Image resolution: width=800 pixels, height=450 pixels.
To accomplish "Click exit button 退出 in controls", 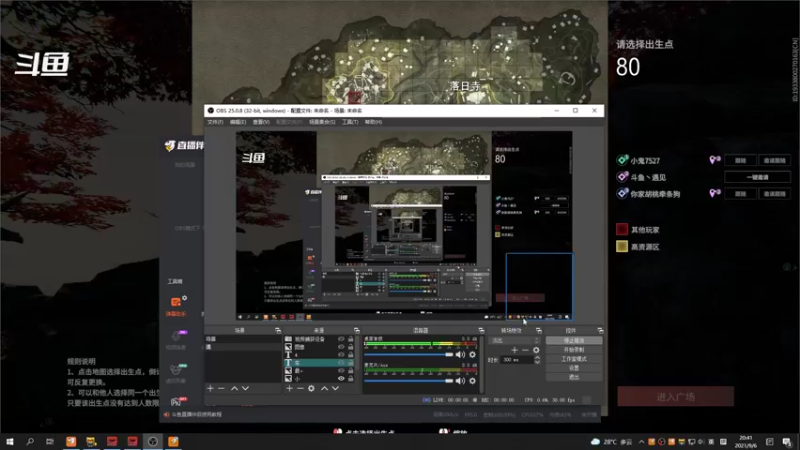I will pos(574,377).
